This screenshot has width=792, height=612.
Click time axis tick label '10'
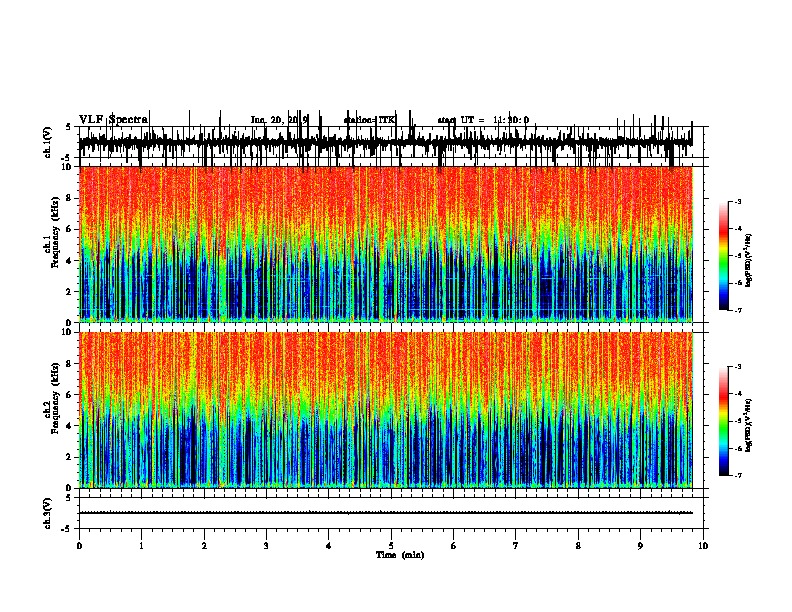703,546
